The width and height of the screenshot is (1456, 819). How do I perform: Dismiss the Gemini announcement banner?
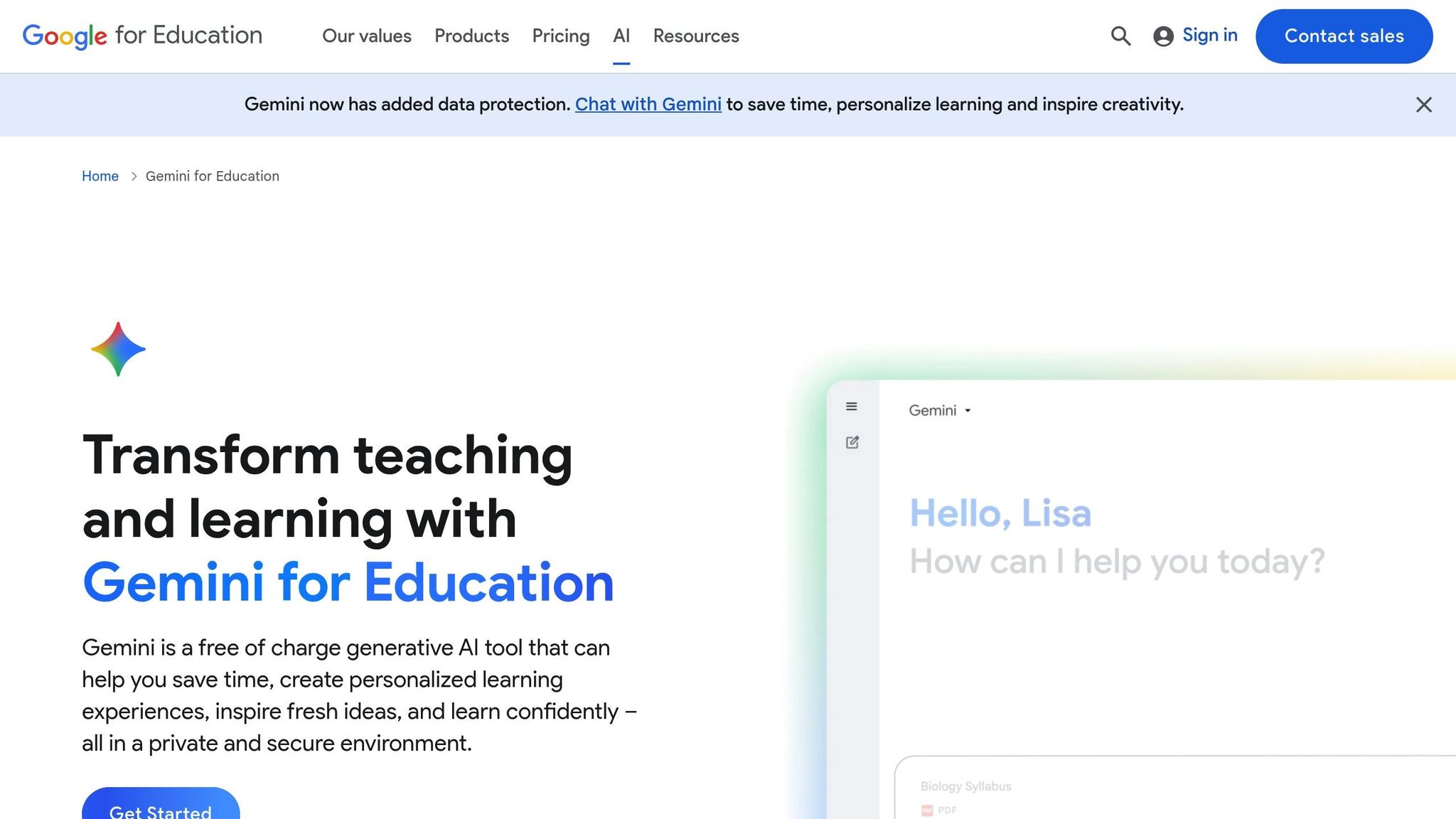(1423, 105)
